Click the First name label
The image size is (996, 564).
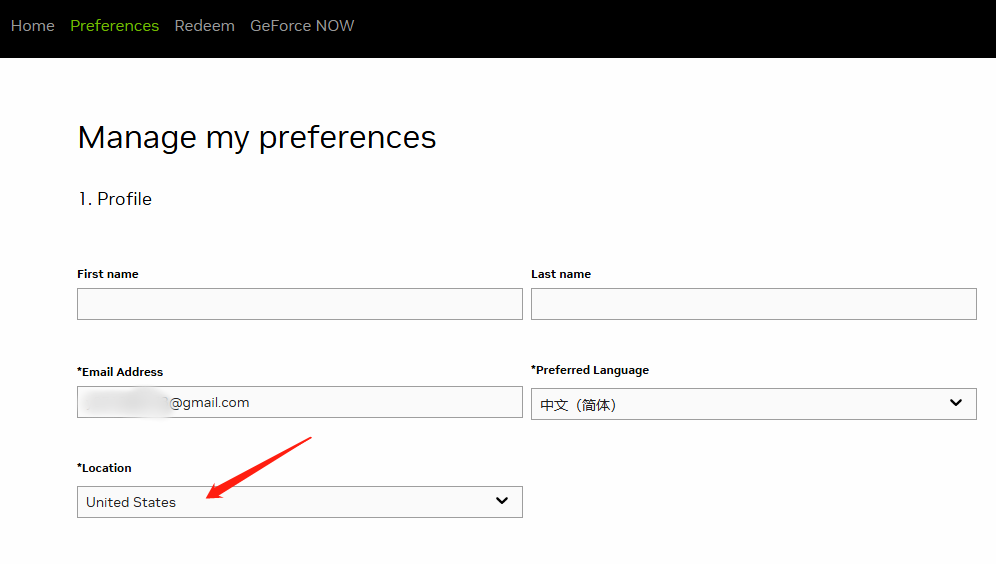[x=108, y=274]
